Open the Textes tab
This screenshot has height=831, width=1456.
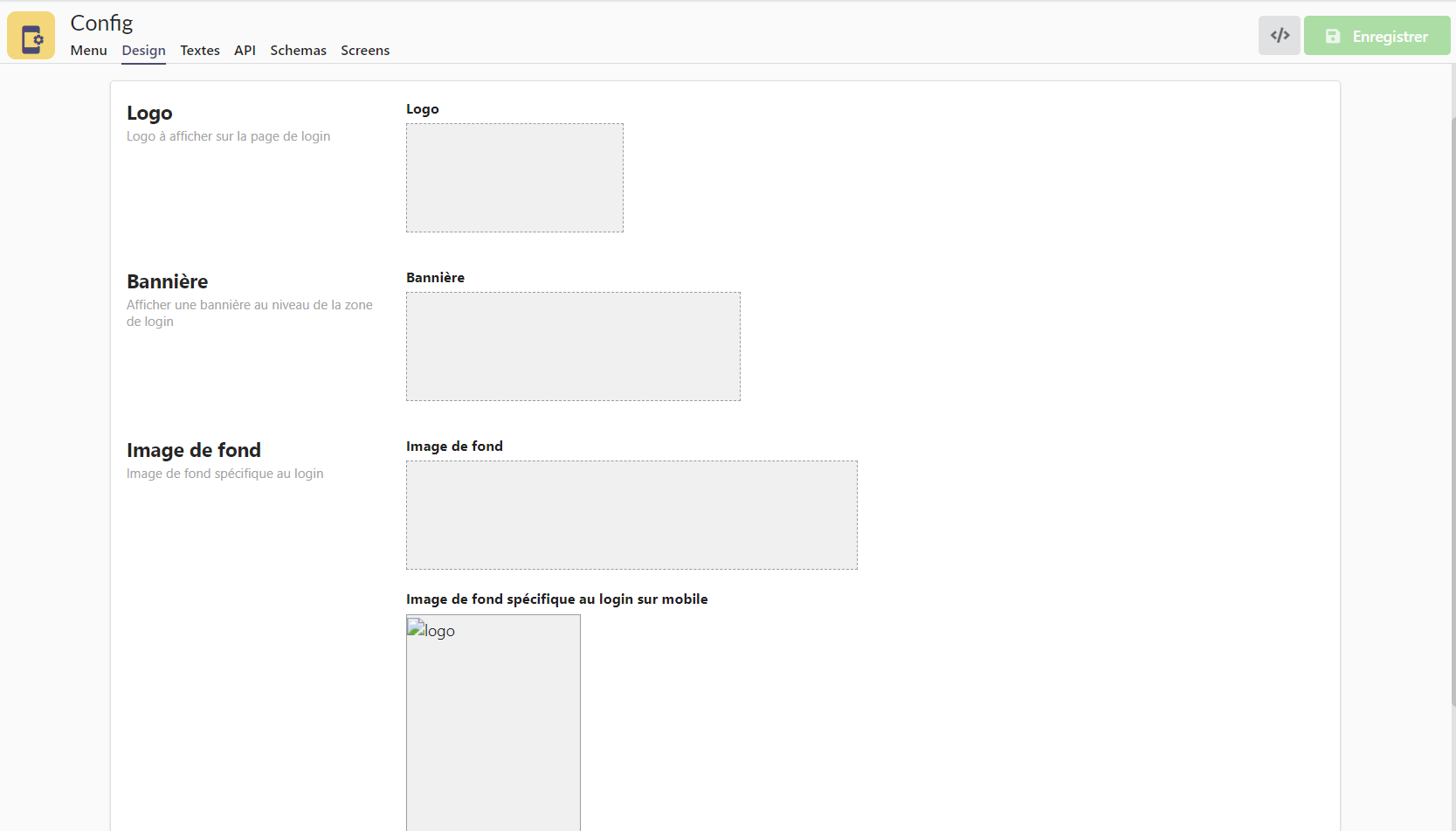point(200,51)
